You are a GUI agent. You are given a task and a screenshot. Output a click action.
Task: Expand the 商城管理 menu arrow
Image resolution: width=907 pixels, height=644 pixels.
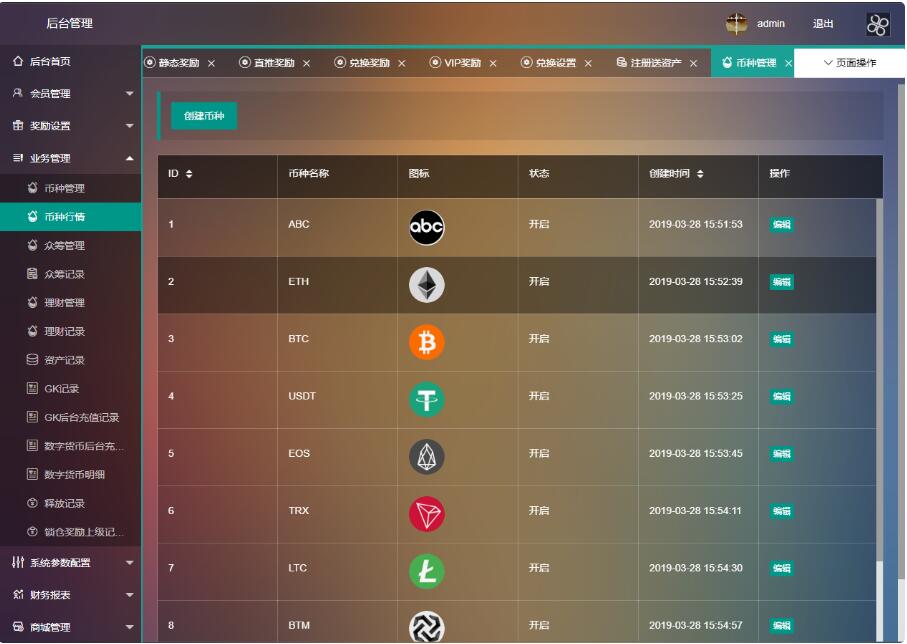(x=130, y=627)
